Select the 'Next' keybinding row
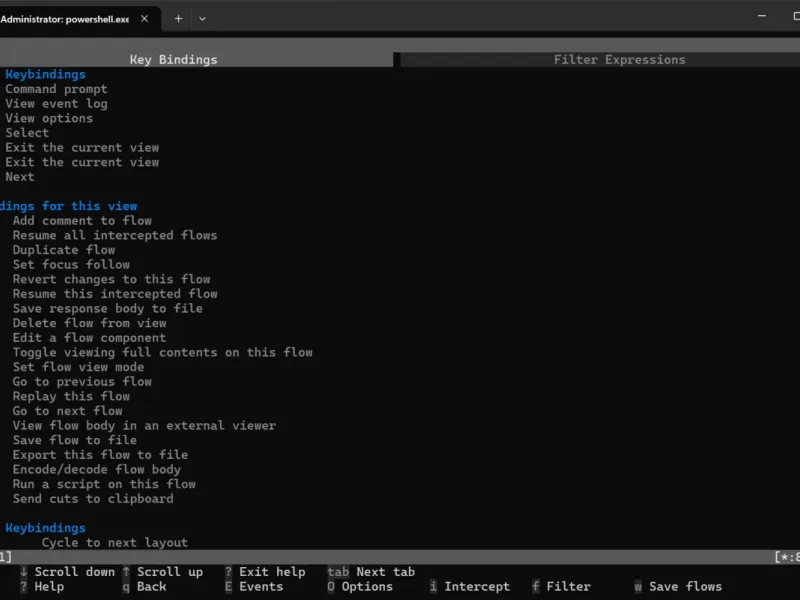800x600 pixels. click(20, 177)
